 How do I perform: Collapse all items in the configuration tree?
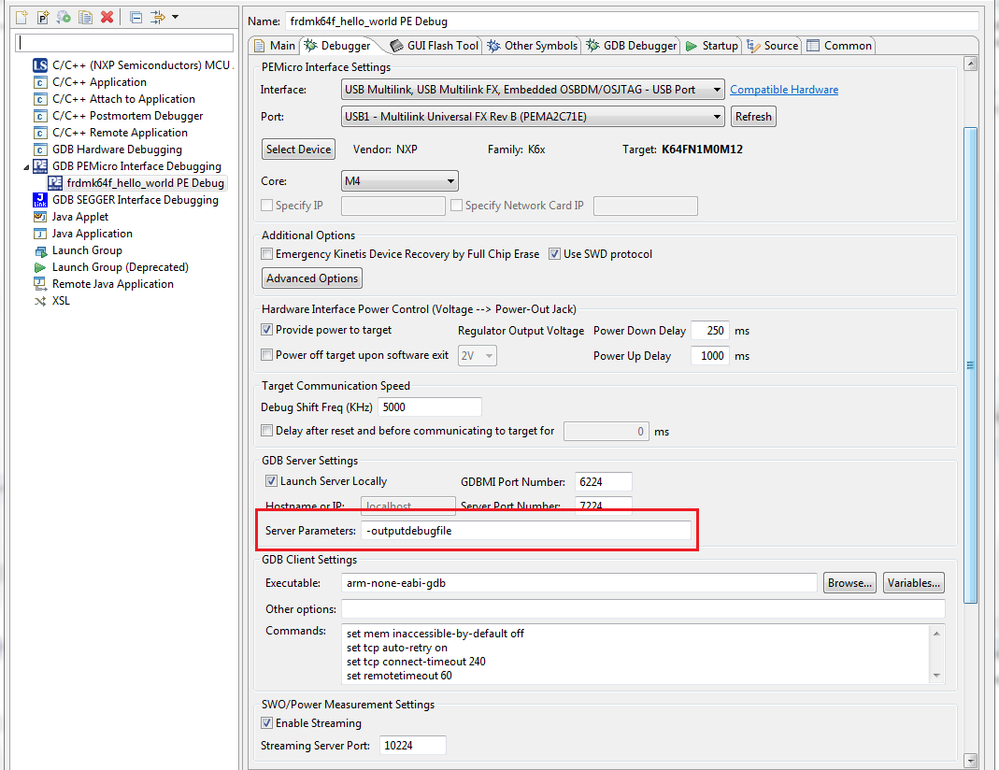135,16
